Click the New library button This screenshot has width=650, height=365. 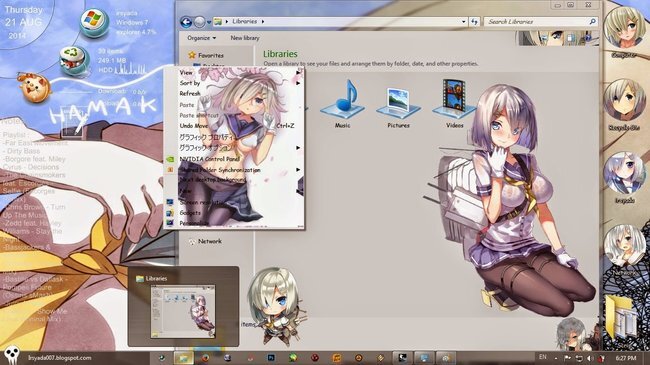tap(245, 38)
